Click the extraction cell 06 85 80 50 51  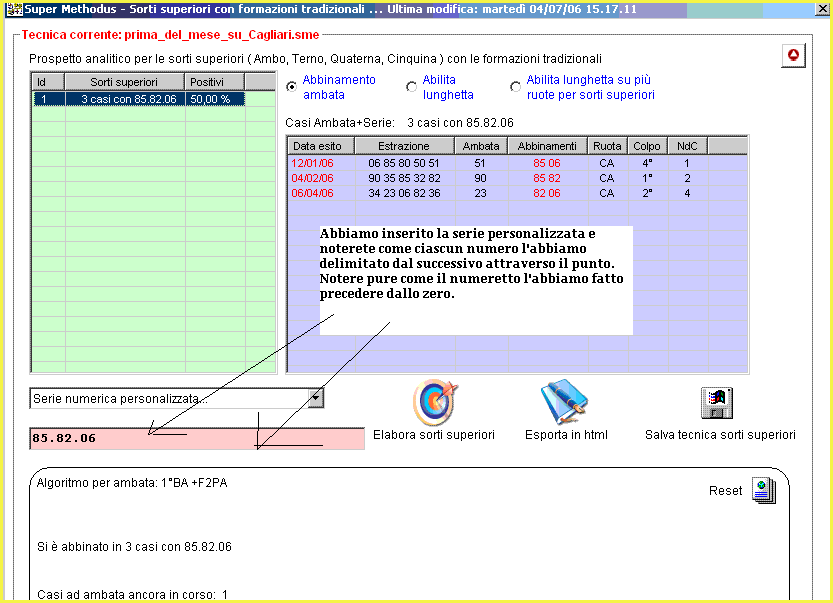tap(404, 163)
